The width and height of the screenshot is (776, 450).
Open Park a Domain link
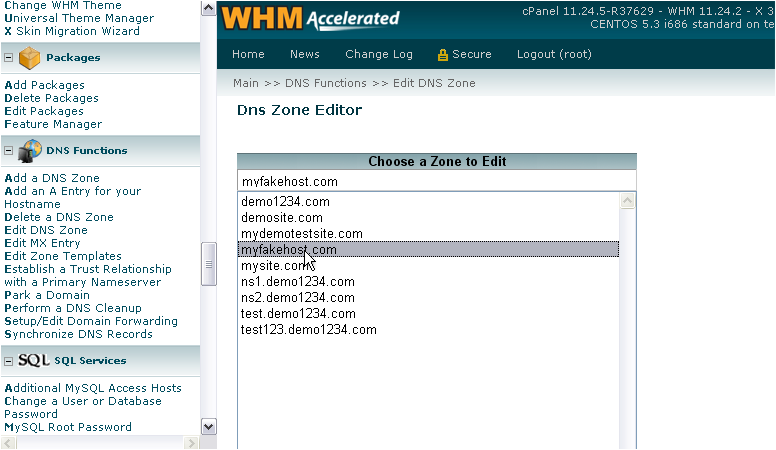pos(47,295)
